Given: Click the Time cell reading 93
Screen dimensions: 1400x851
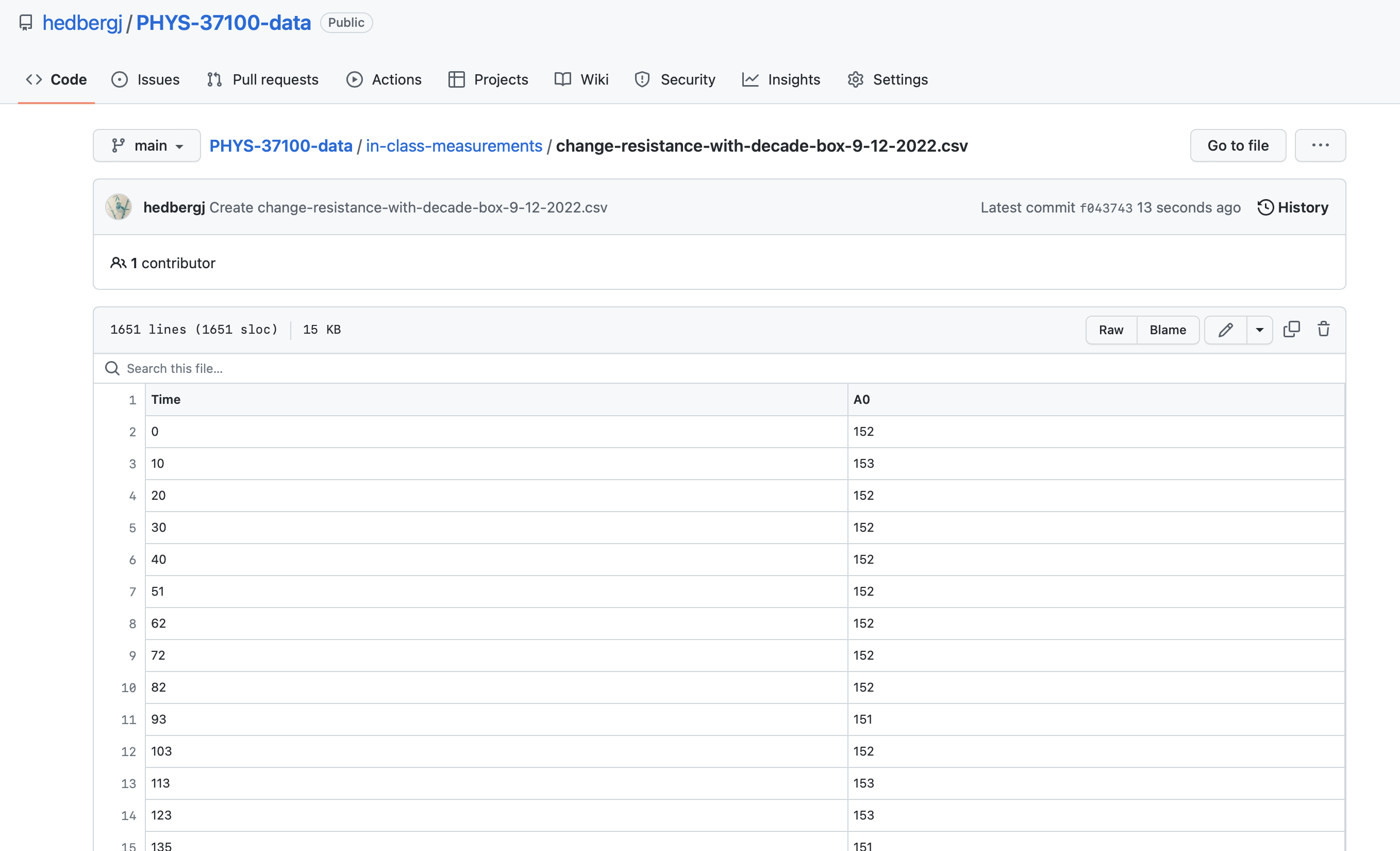Looking at the screenshot, I should 496,719.
